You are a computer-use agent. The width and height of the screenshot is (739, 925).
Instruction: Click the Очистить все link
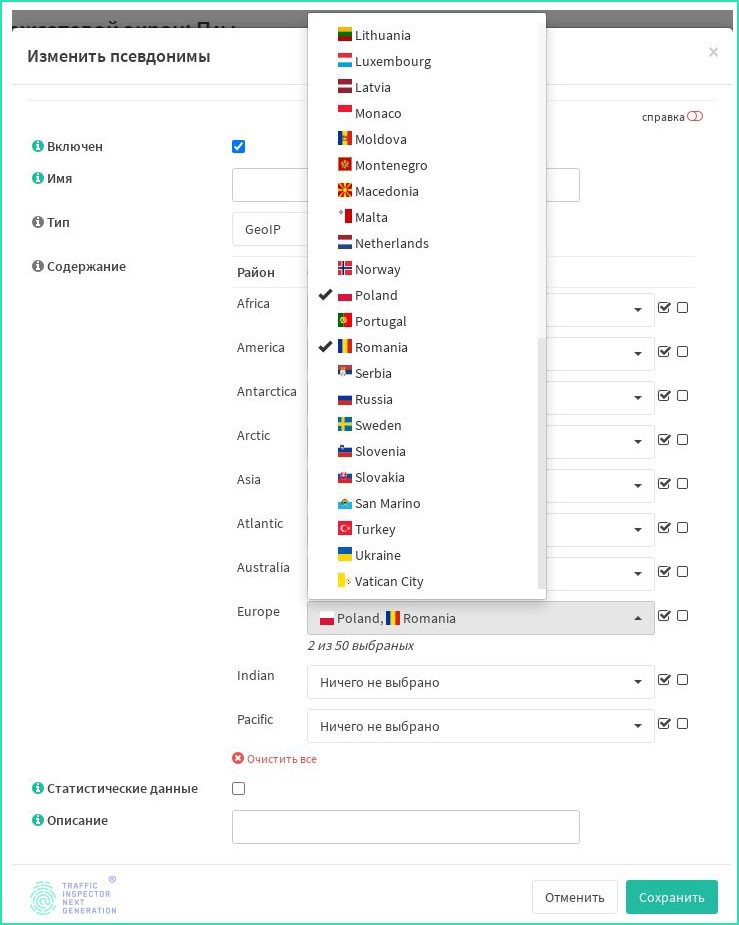point(281,759)
